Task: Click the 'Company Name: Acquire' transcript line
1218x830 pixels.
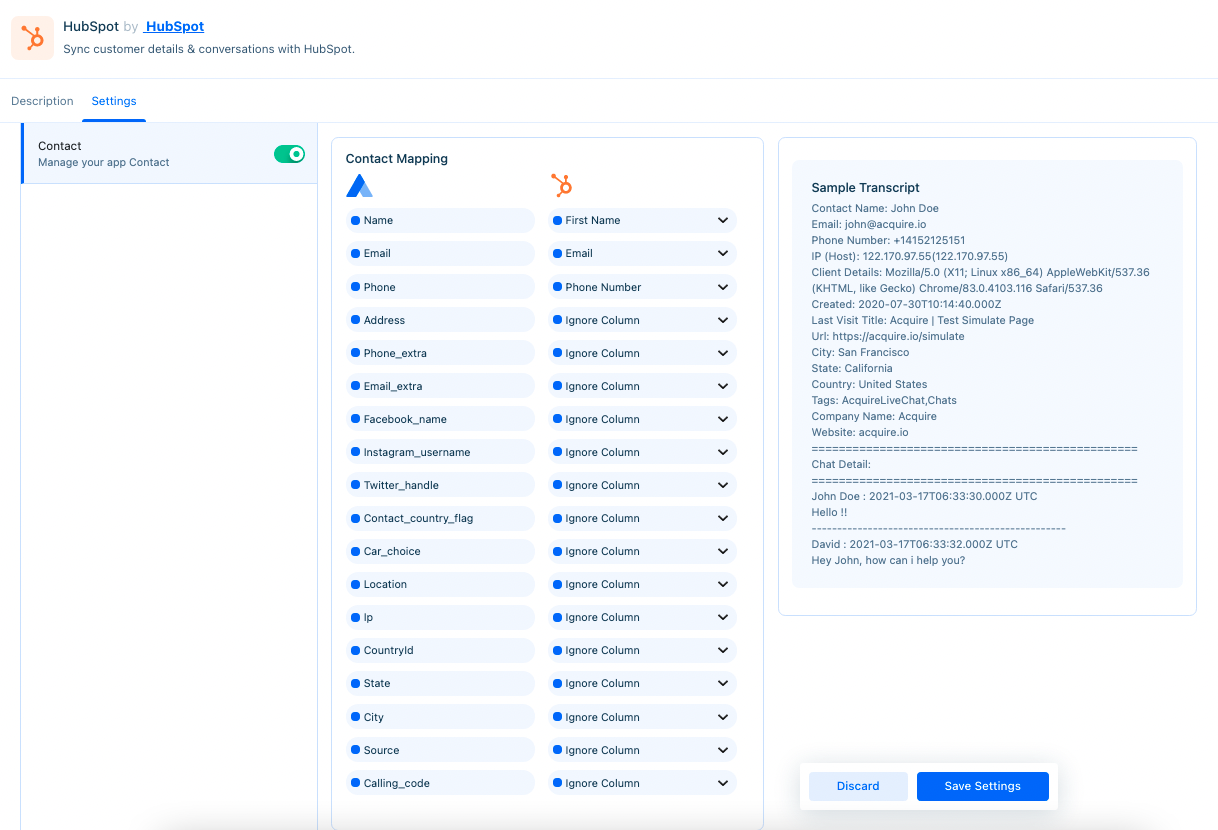Action: 875,416
